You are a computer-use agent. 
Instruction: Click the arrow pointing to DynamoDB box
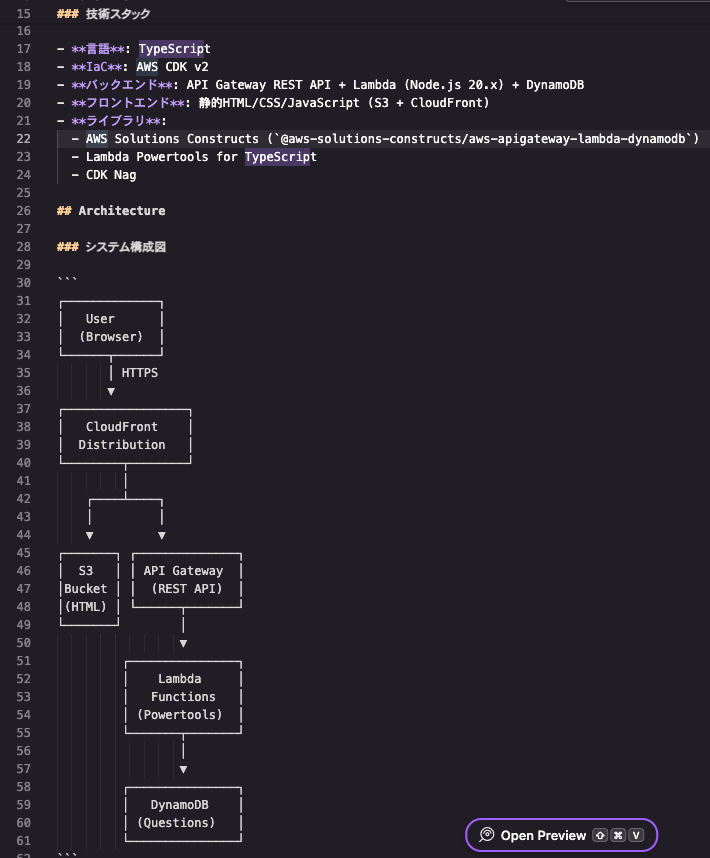(x=183, y=769)
